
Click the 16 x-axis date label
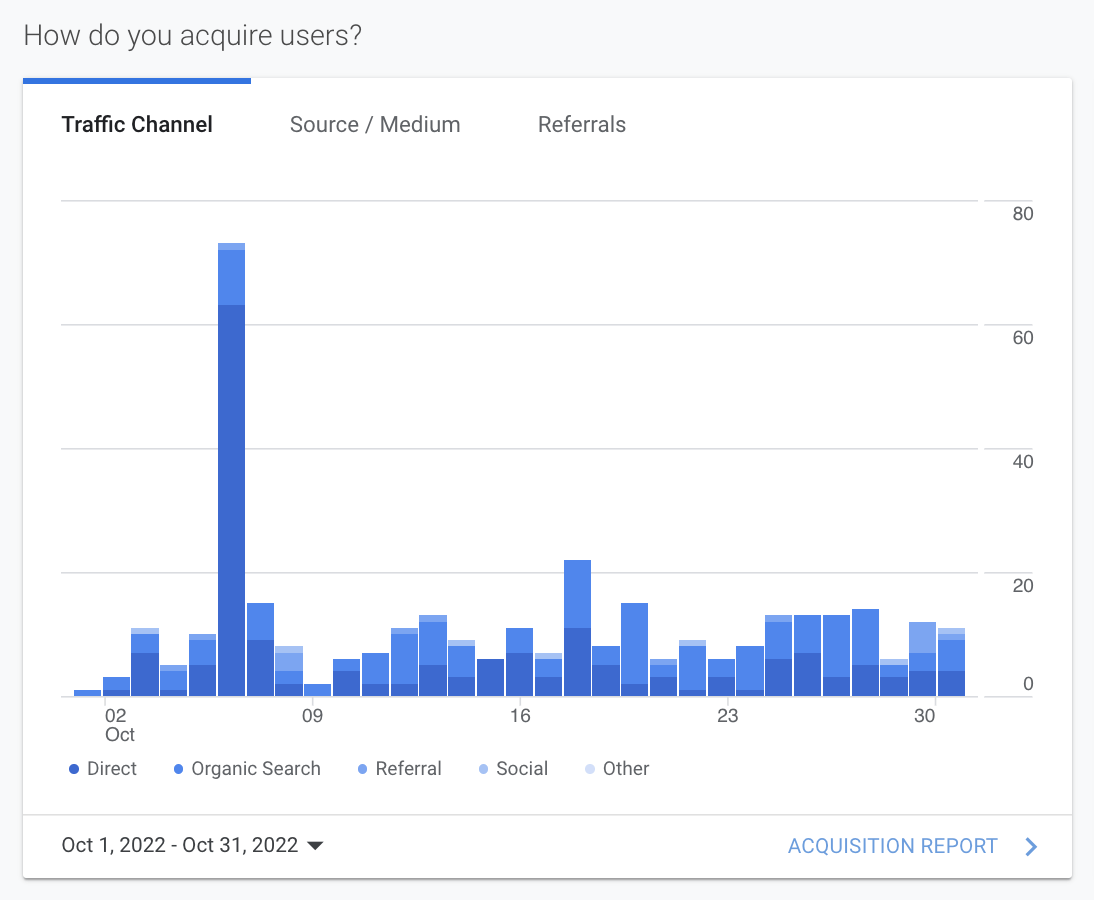click(x=520, y=716)
